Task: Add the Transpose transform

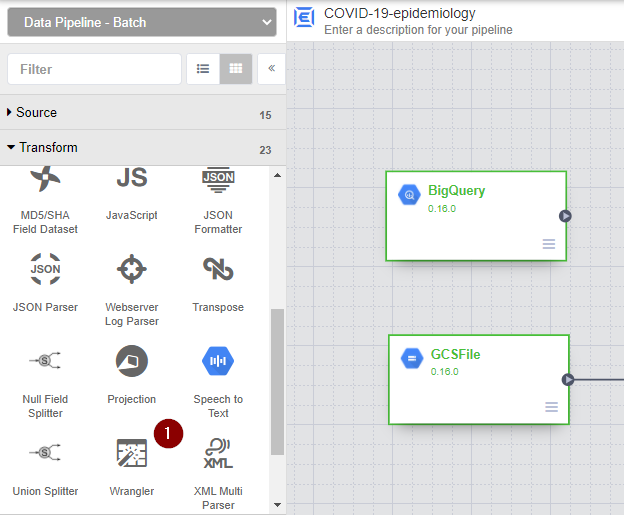Action: click(x=218, y=283)
